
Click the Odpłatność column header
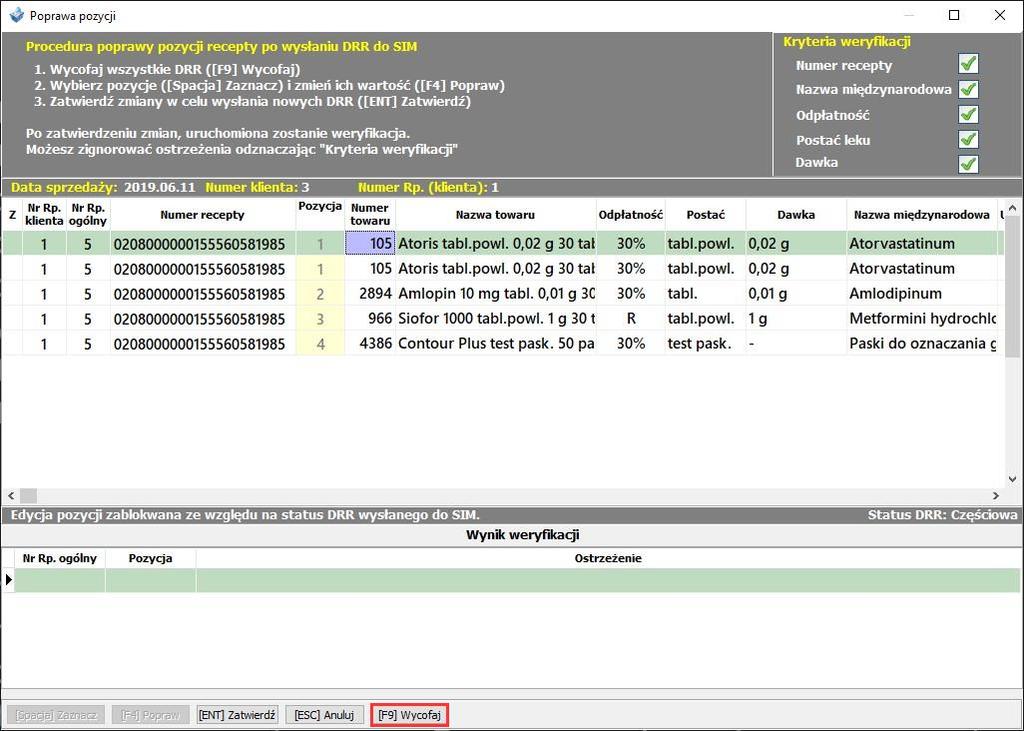point(631,215)
